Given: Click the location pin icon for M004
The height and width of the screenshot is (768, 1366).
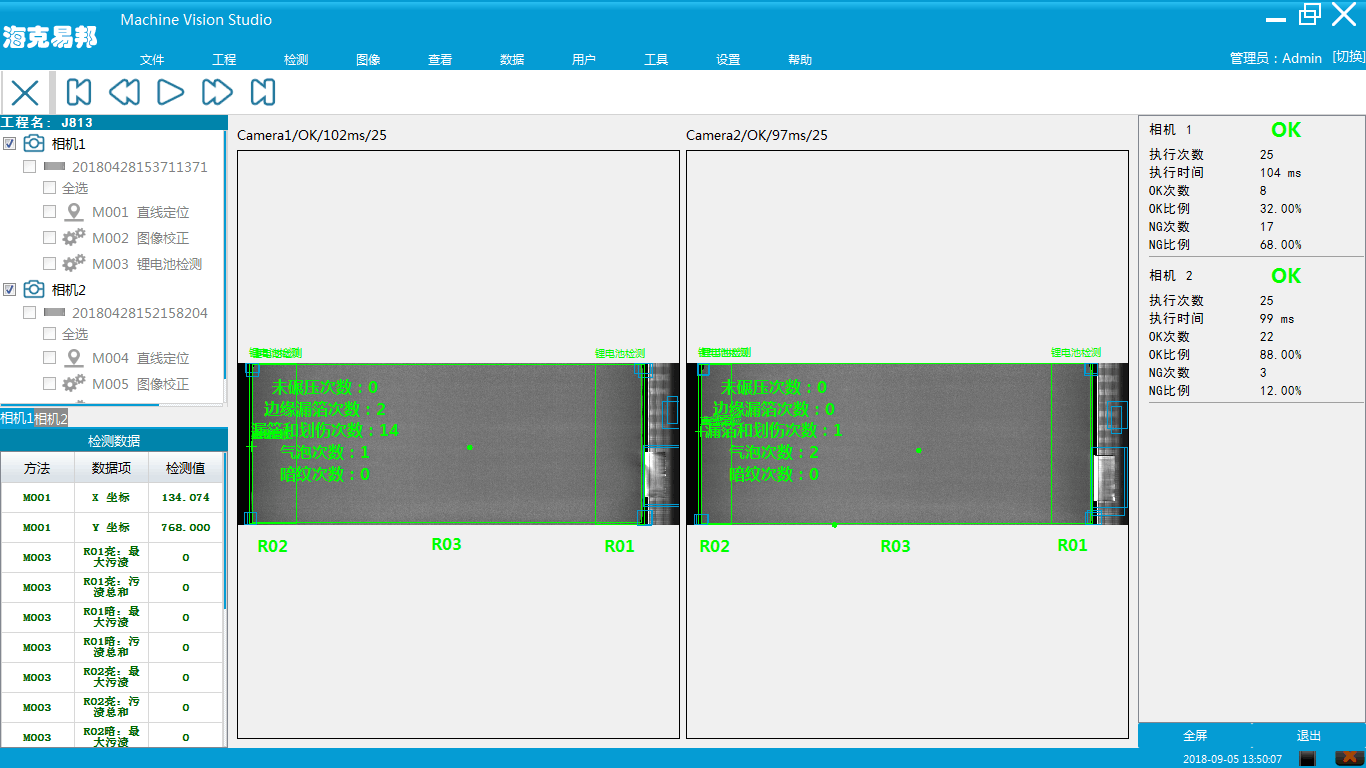Looking at the screenshot, I should (x=73, y=358).
